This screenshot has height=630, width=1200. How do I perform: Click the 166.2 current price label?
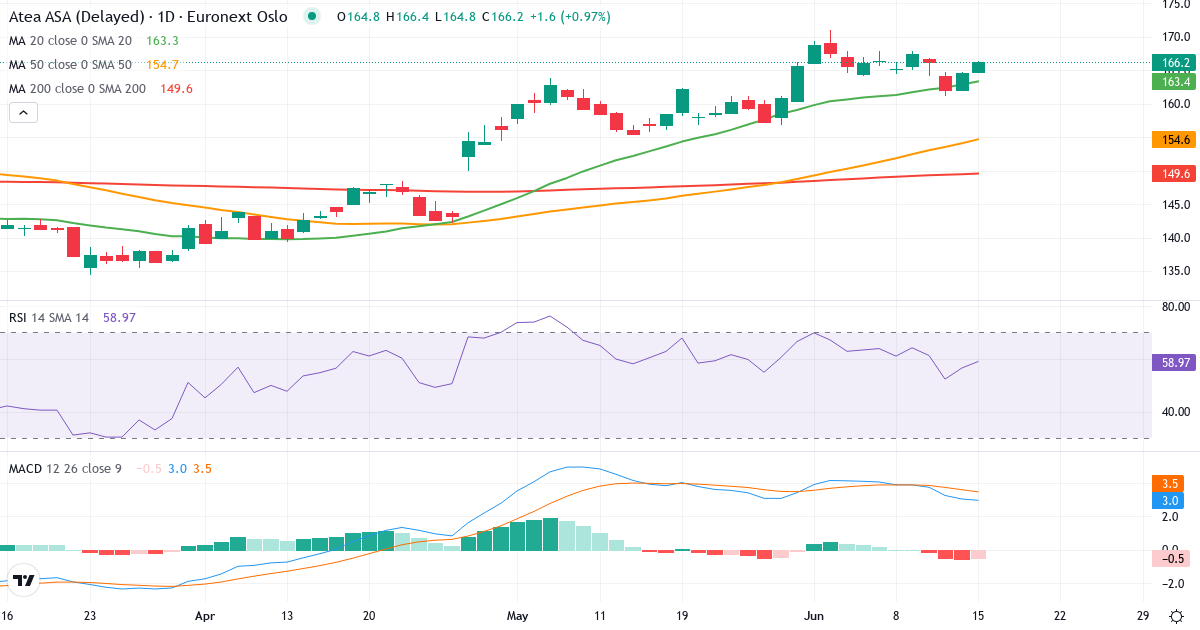[1175, 63]
